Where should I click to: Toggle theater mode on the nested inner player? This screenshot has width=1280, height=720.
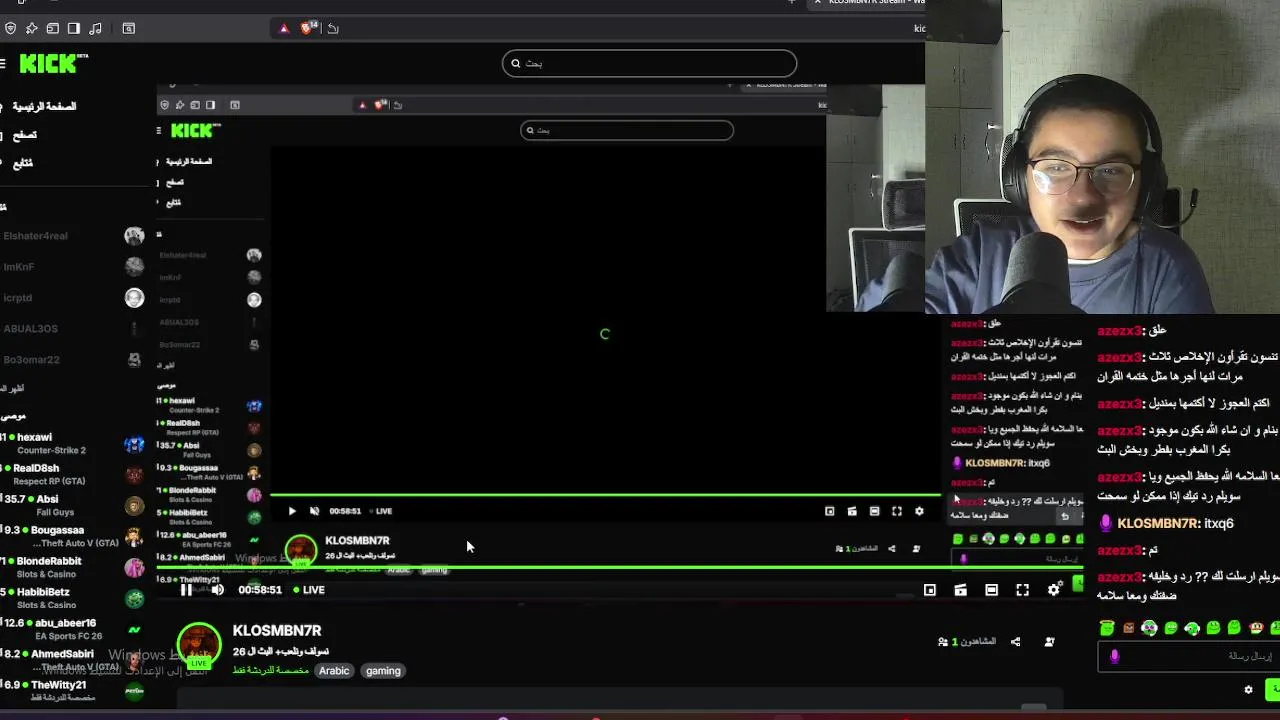click(x=874, y=511)
